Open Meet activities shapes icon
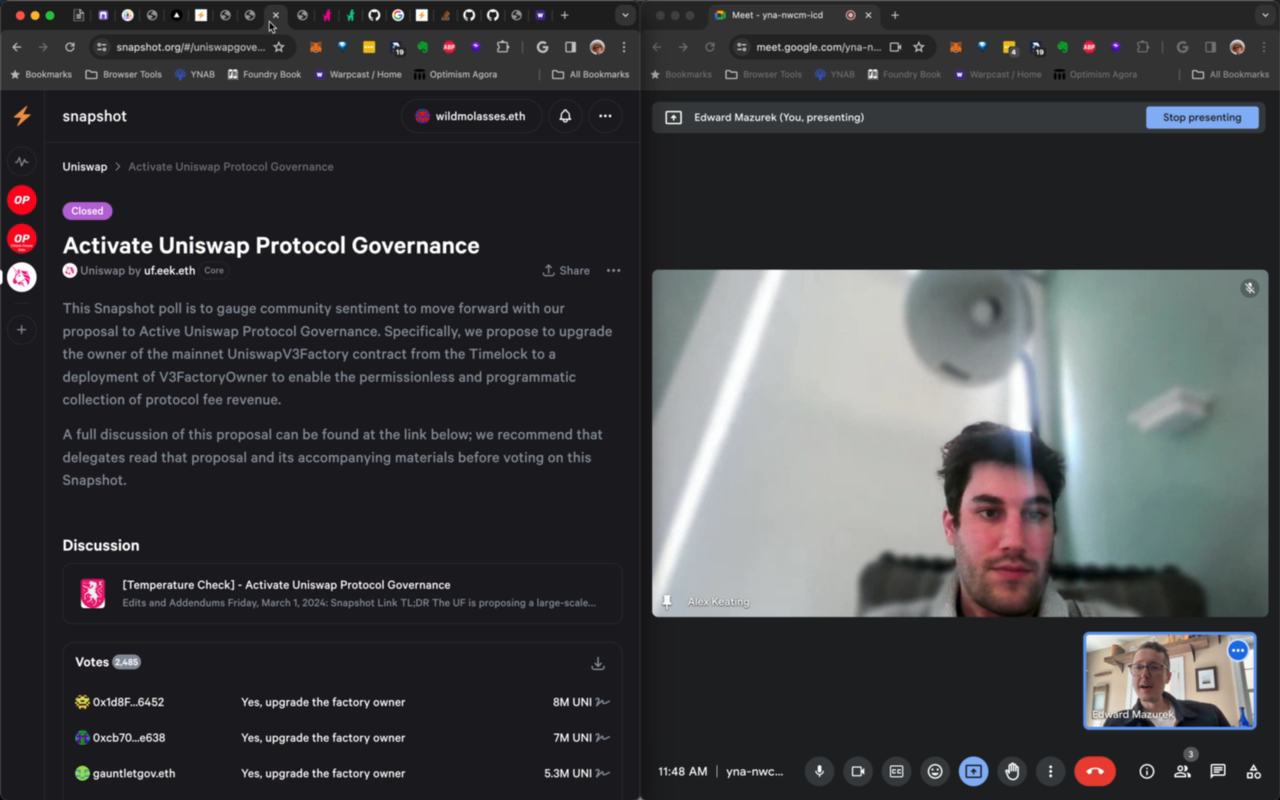The width and height of the screenshot is (1280, 800). tap(1253, 771)
